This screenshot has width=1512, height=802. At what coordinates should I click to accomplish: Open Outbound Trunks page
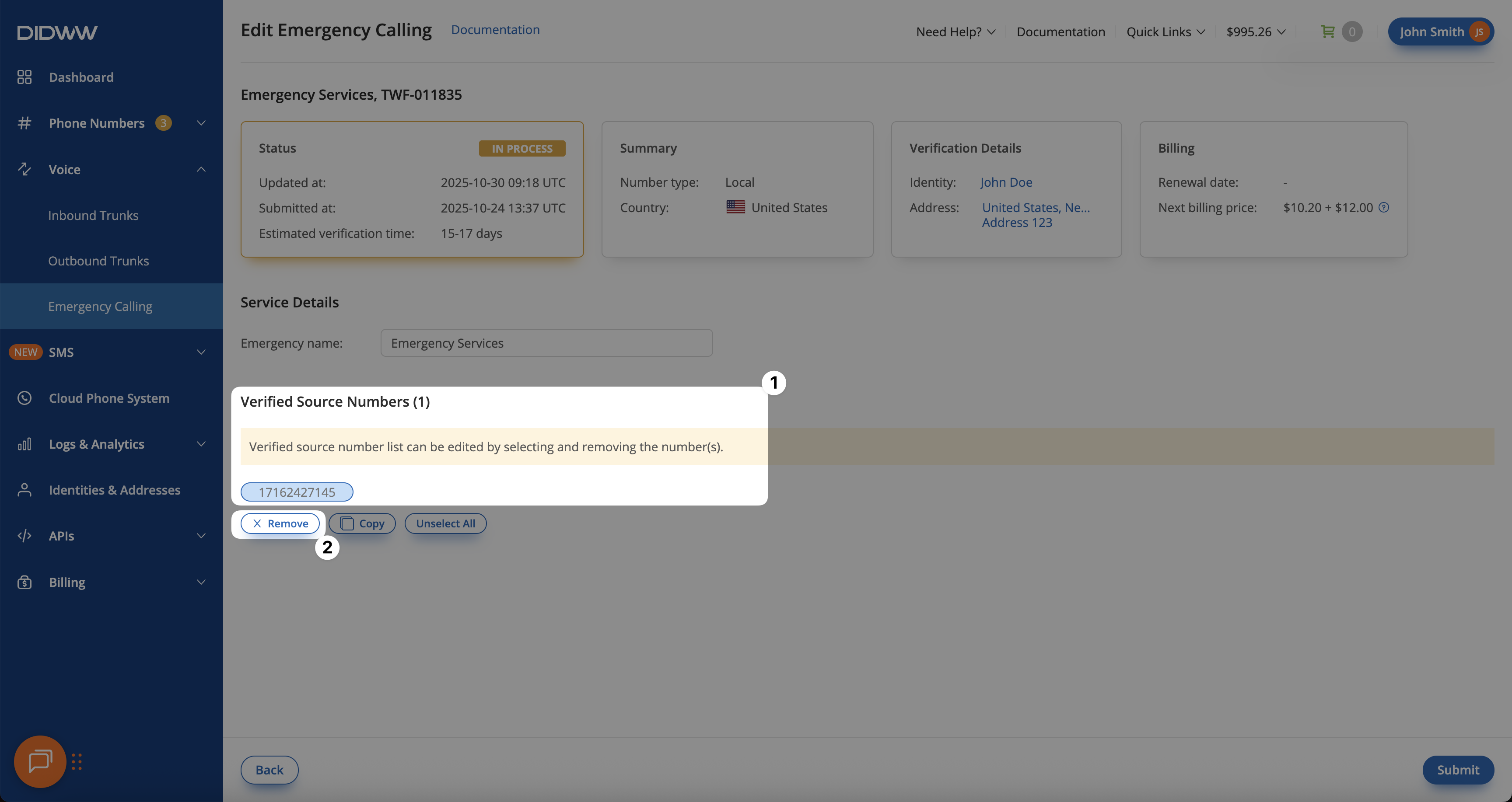[x=98, y=261]
